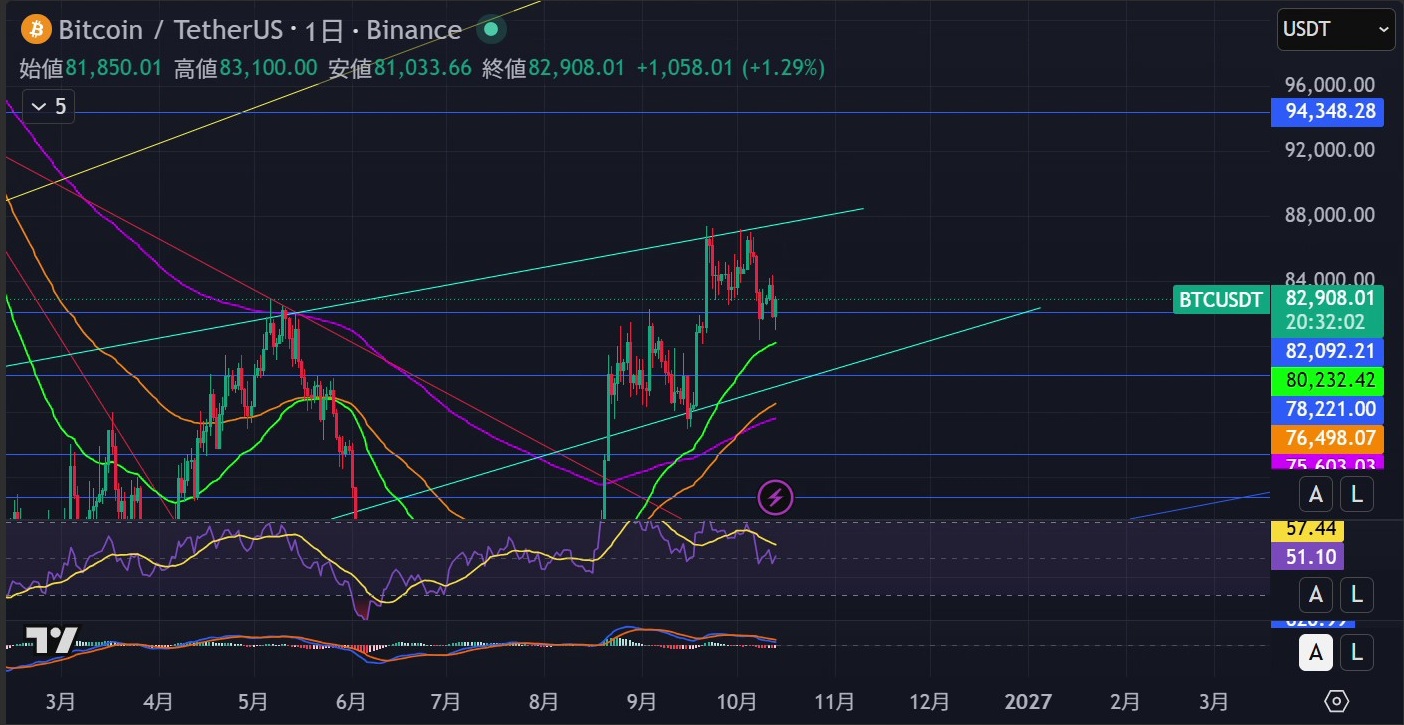Viewport: 1404px width, 725px height.
Task: Click the 80,232.42 green moving average label
Action: (x=1327, y=380)
